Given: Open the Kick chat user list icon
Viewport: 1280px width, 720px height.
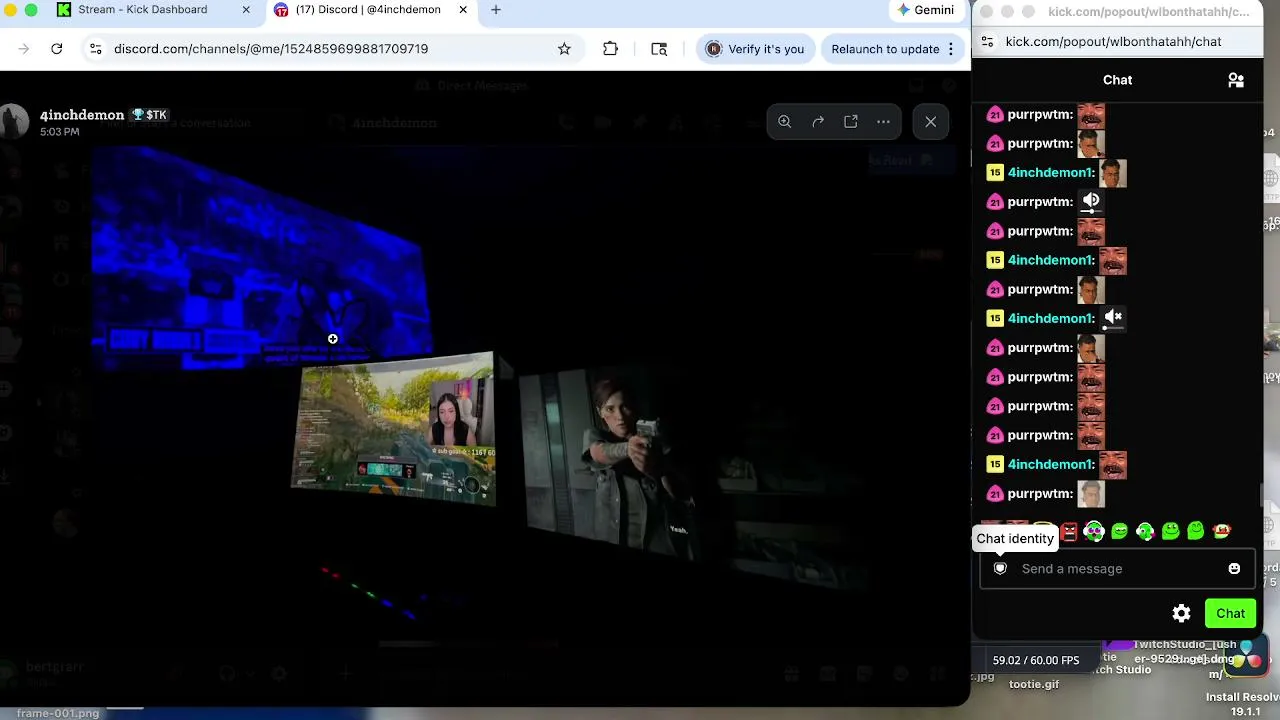Looking at the screenshot, I should 1236,80.
